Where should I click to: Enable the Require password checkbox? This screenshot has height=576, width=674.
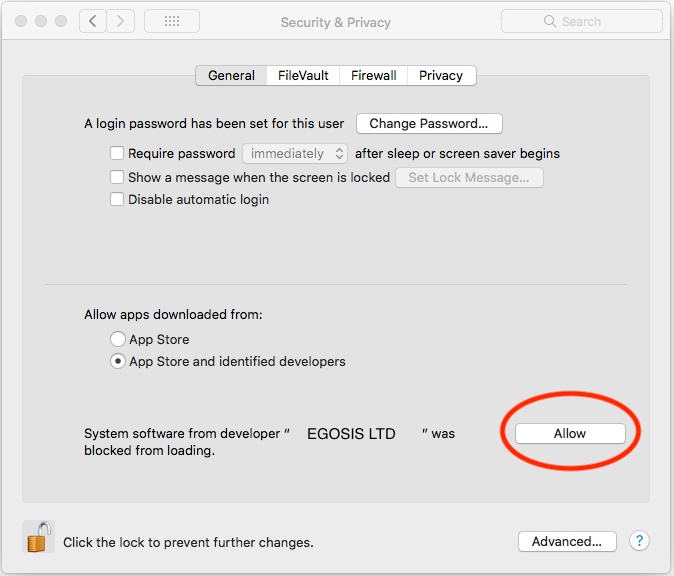[x=117, y=153]
